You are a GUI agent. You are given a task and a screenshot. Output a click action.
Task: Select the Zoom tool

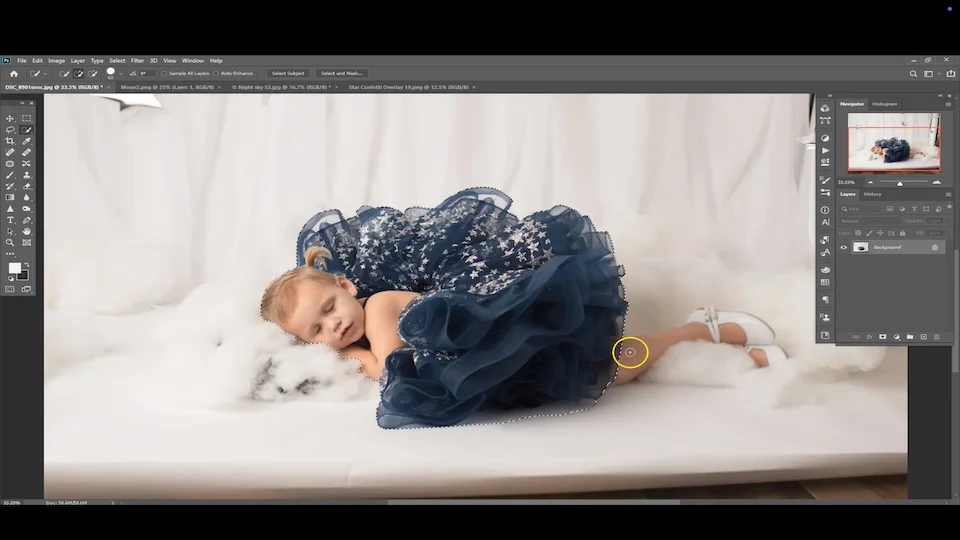pyautogui.click(x=10, y=242)
